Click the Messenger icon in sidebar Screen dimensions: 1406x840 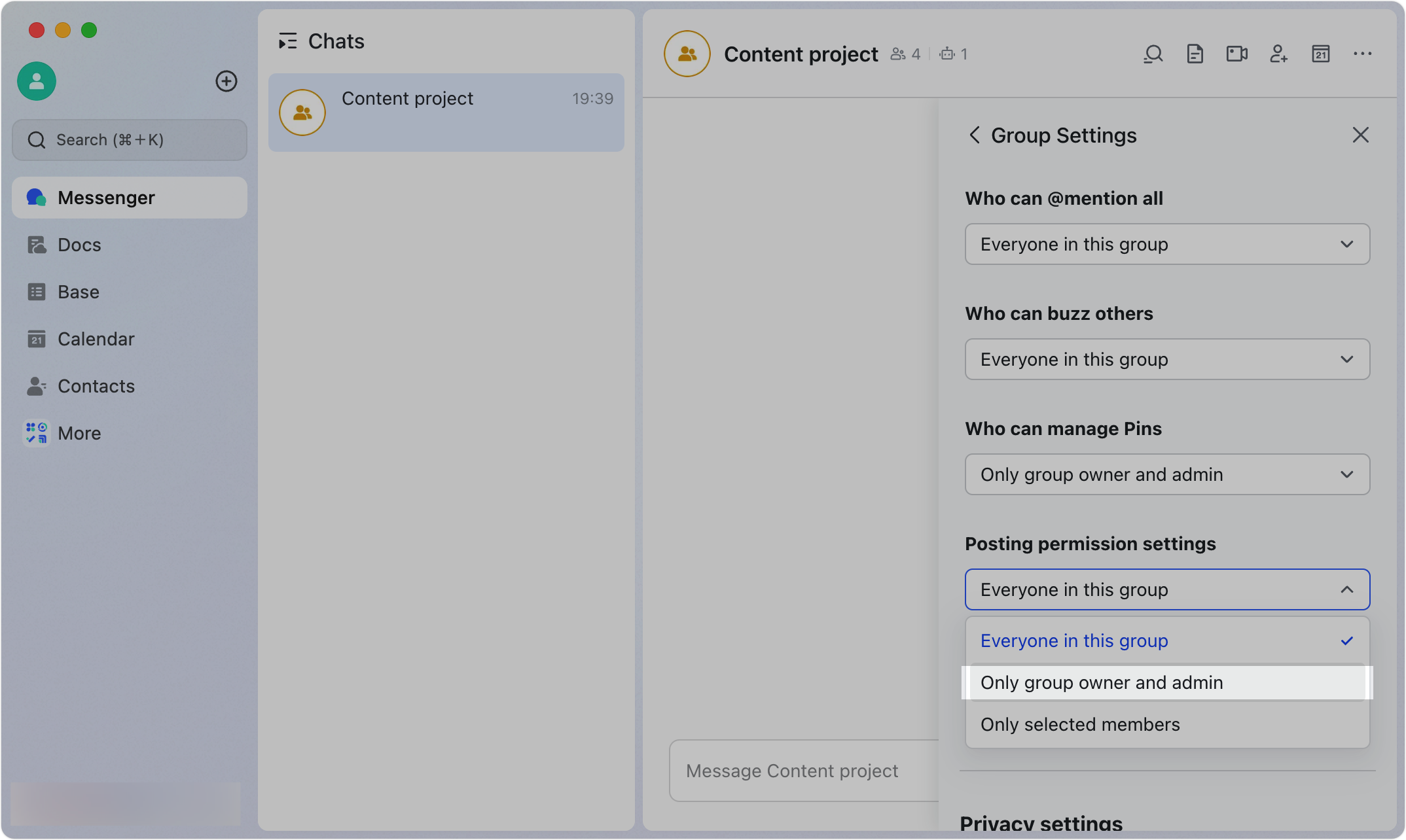pyautogui.click(x=36, y=198)
